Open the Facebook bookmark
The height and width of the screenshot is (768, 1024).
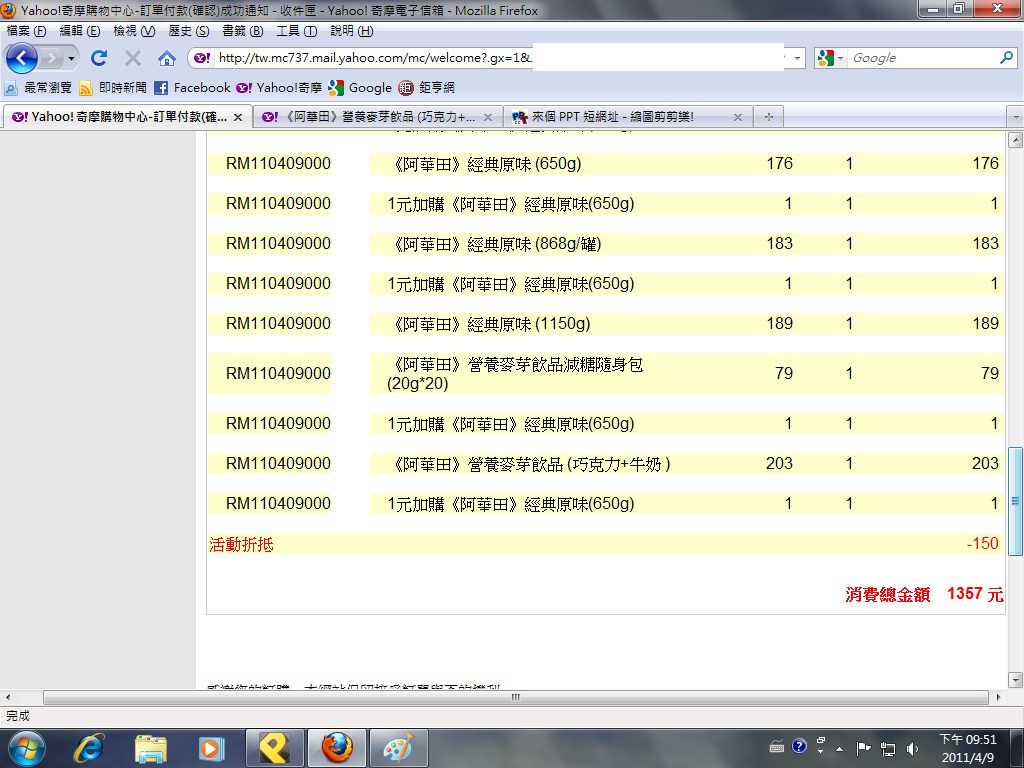(193, 88)
